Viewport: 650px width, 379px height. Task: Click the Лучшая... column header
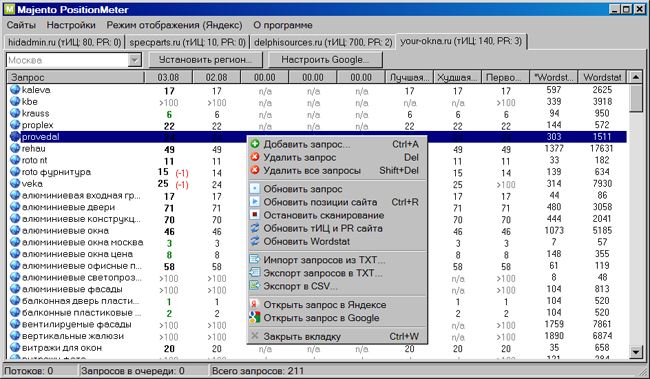click(409, 77)
